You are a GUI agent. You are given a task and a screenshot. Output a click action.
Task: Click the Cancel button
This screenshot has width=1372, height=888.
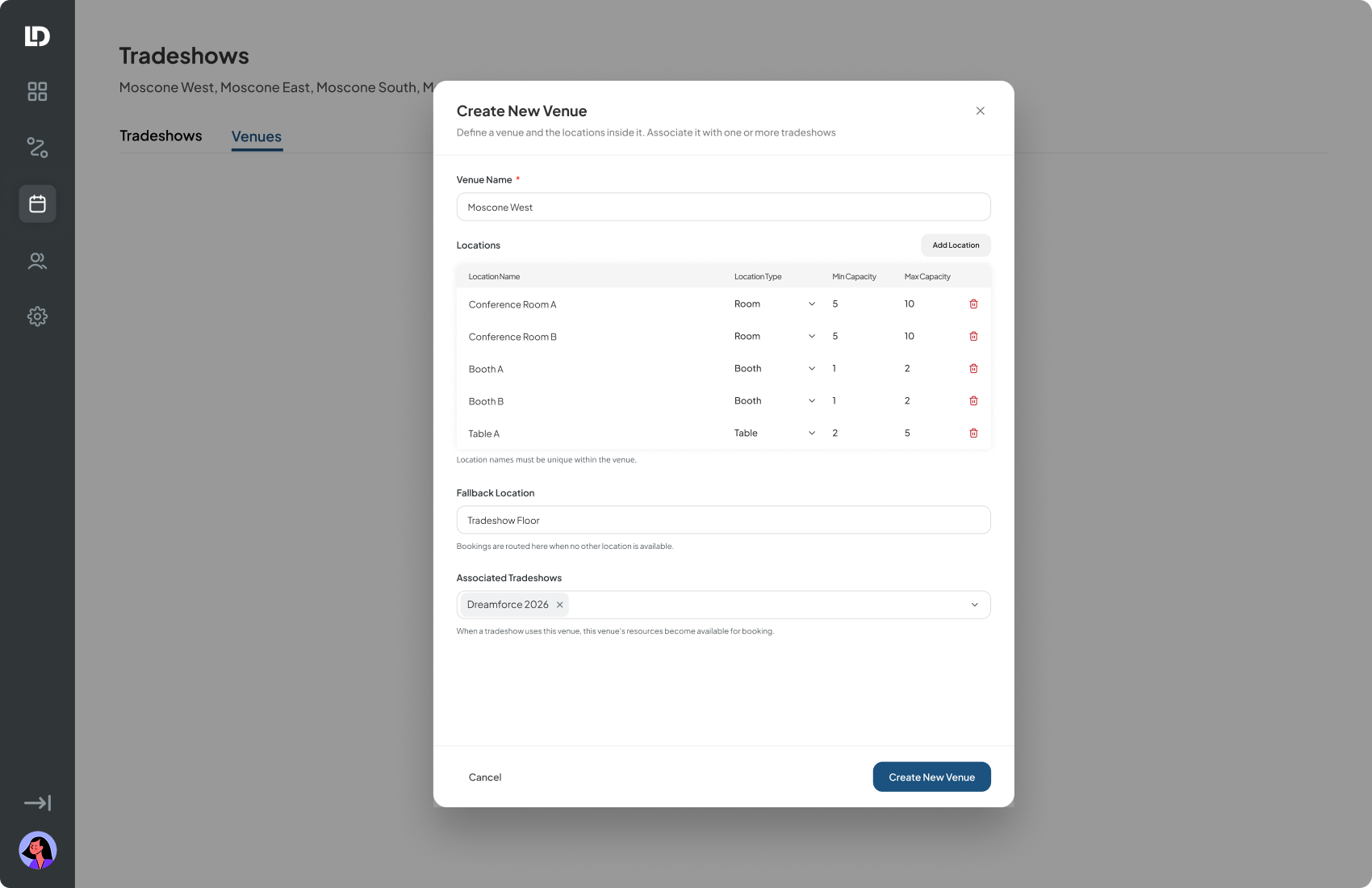click(485, 777)
